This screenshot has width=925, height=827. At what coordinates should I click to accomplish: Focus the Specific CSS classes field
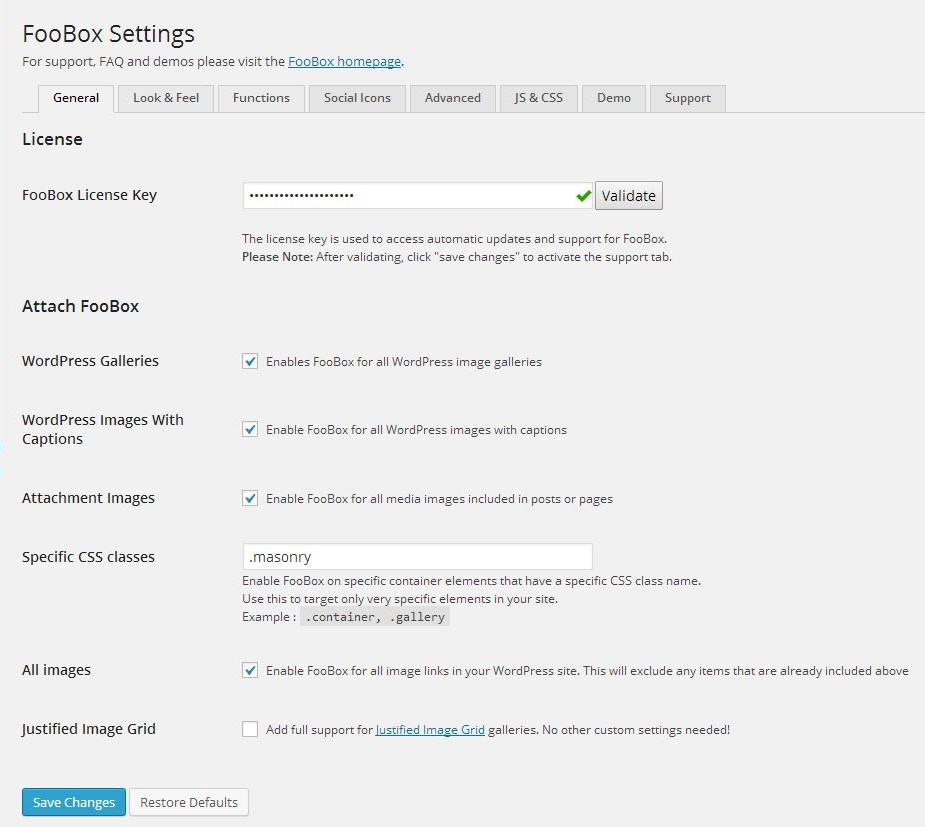pos(418,557)
